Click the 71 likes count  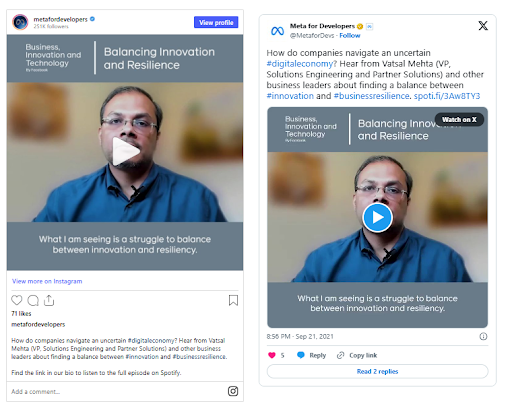[21, 314]
